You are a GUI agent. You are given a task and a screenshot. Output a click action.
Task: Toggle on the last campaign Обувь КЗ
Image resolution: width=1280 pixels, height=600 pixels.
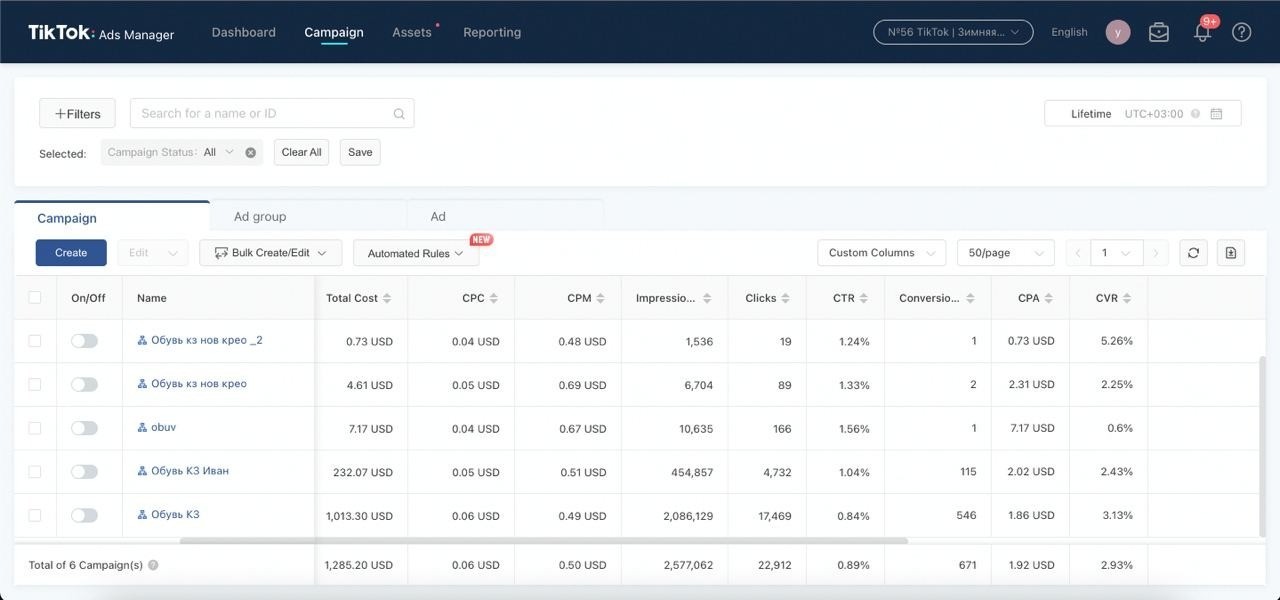click(x=84, y=515)
